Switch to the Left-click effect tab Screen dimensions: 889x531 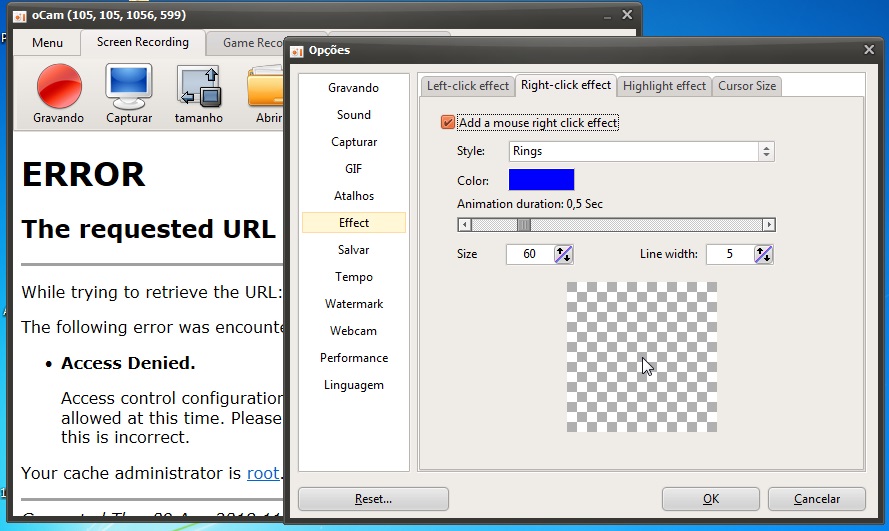pos(467,86)
